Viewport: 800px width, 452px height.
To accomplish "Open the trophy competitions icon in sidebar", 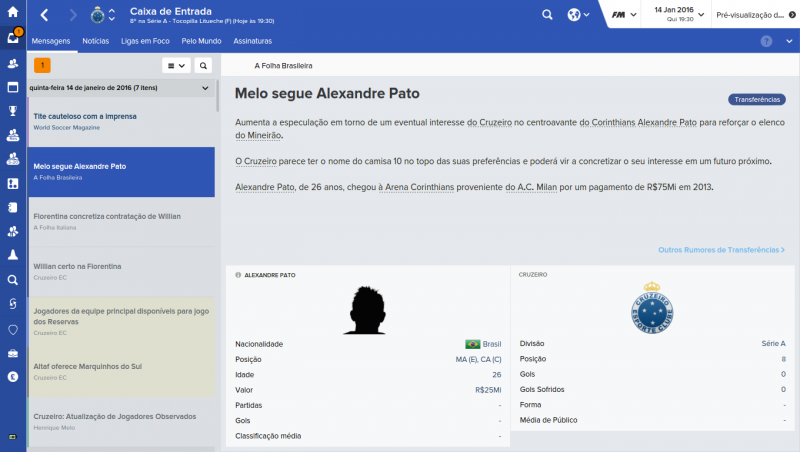I will [x=13, y=110].
